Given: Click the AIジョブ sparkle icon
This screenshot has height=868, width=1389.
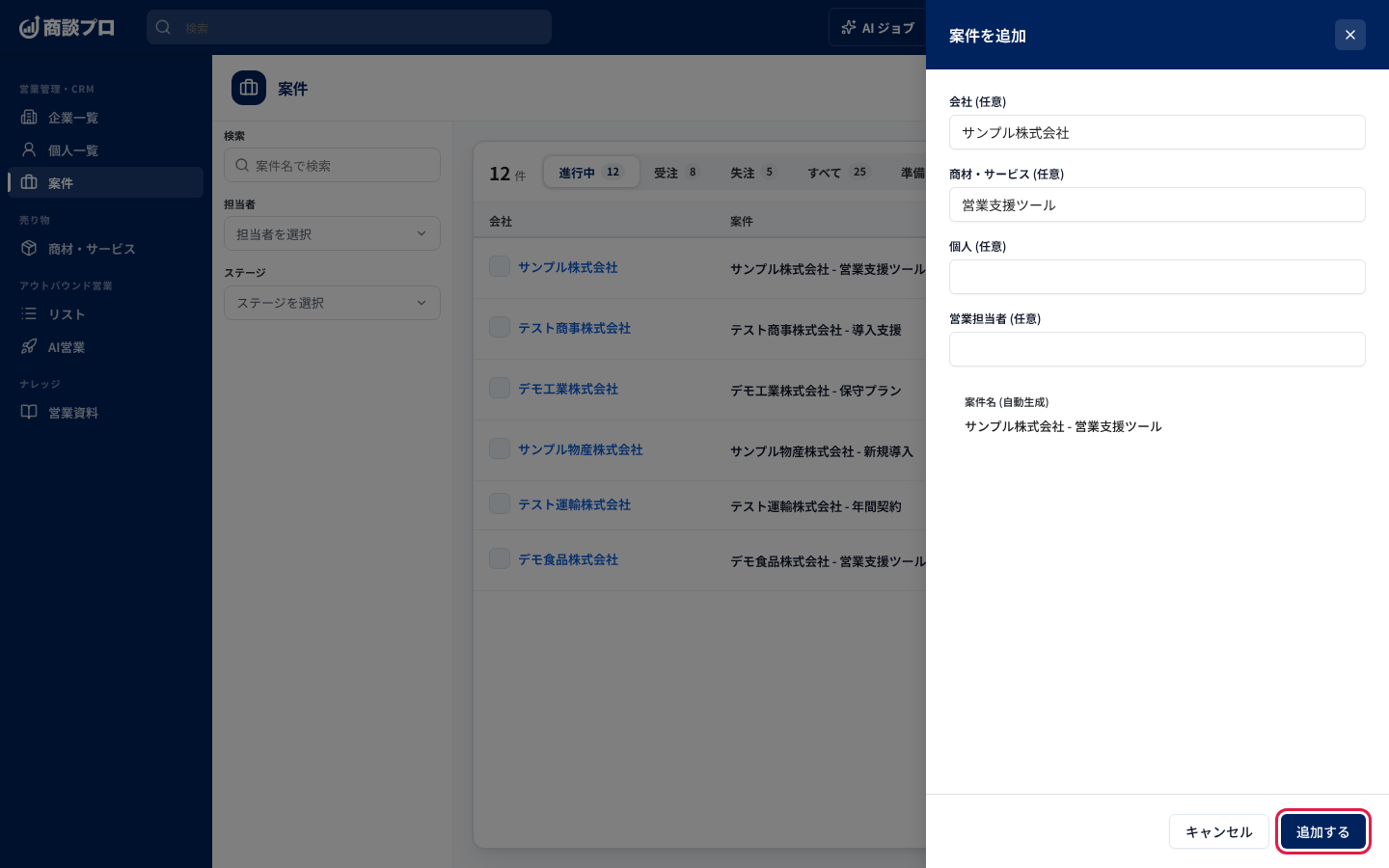Looking at the screenshot, I should [x=849, y=27].
